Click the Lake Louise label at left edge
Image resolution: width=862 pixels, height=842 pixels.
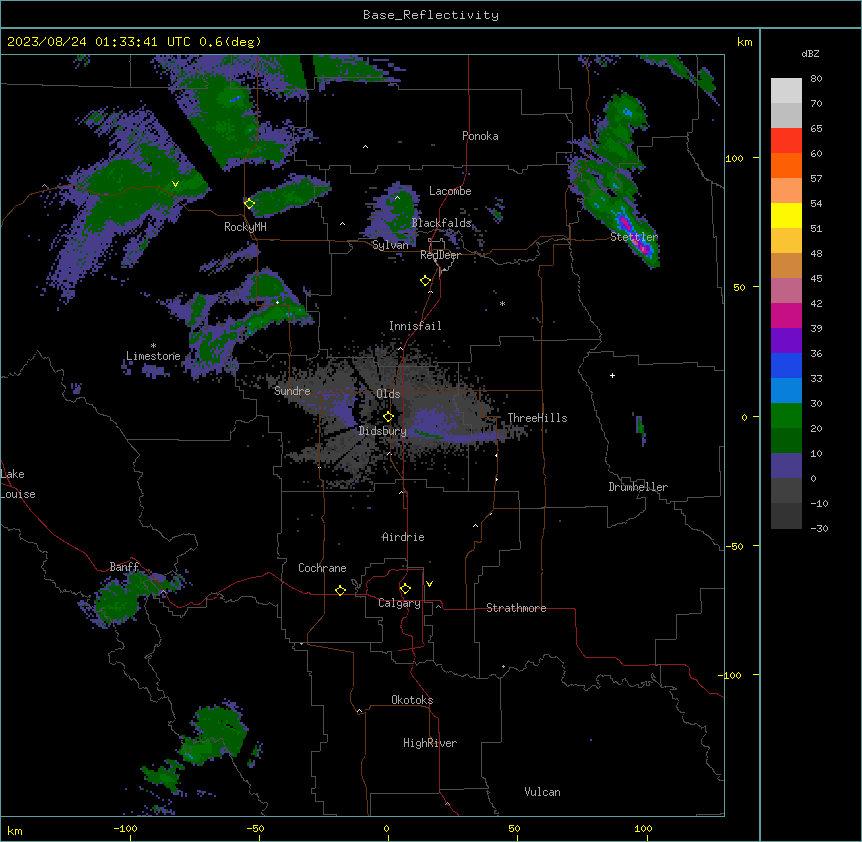point(18,484)
